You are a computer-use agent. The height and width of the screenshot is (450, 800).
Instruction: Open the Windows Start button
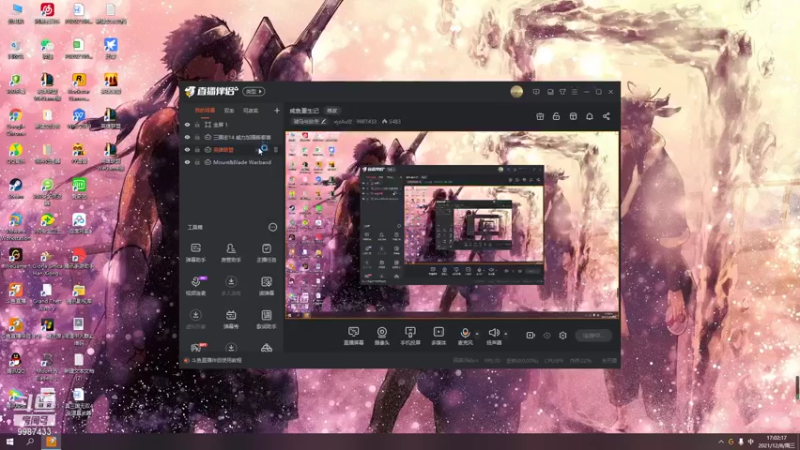[10, 442]
